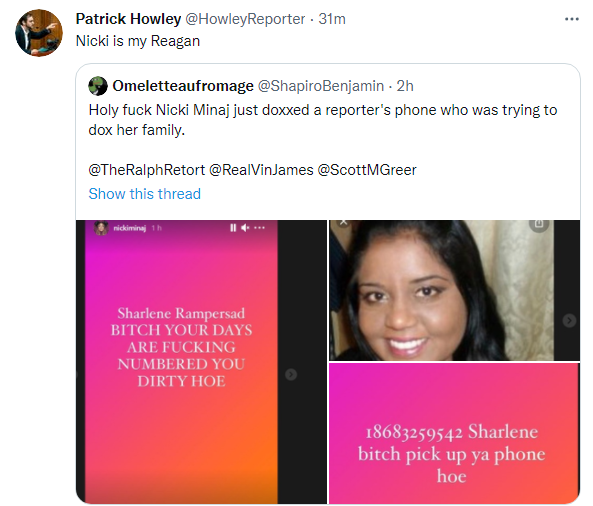Click next arrow beside the left story image
The image size is (593, 506).
tap(291, 374)
